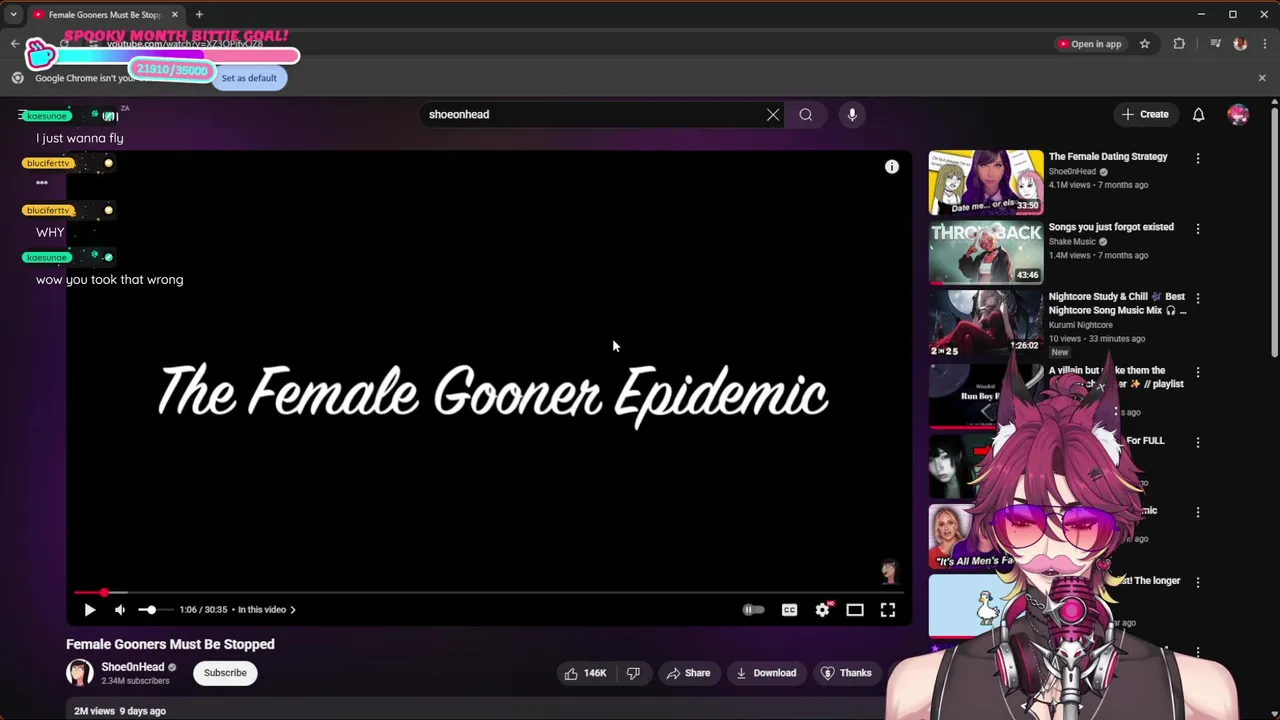Send Thanks to the creator
1280x720 pixels.
(846, 673)
